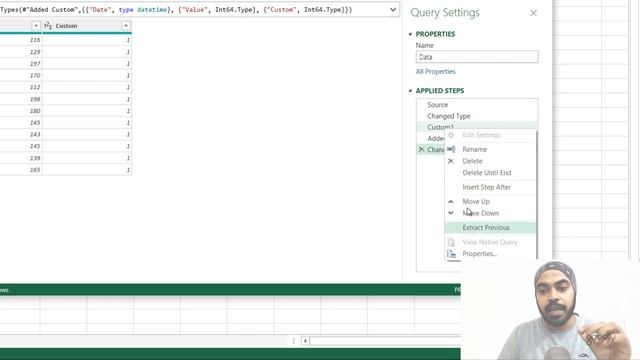Expand the formula bar with its chevron
Image resolution: width=640 pixels, height=360 pixels.
[x=393, y=9]
